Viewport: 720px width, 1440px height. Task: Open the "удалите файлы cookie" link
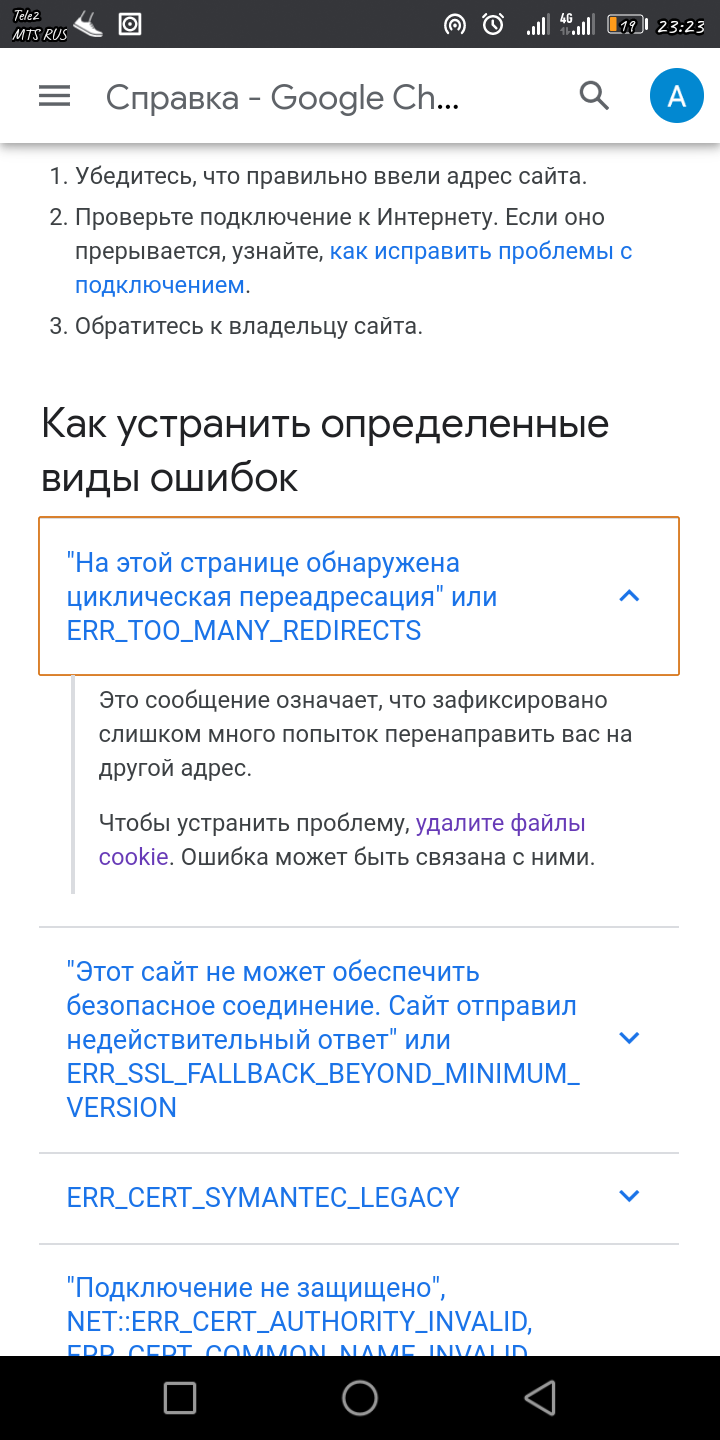500,824
